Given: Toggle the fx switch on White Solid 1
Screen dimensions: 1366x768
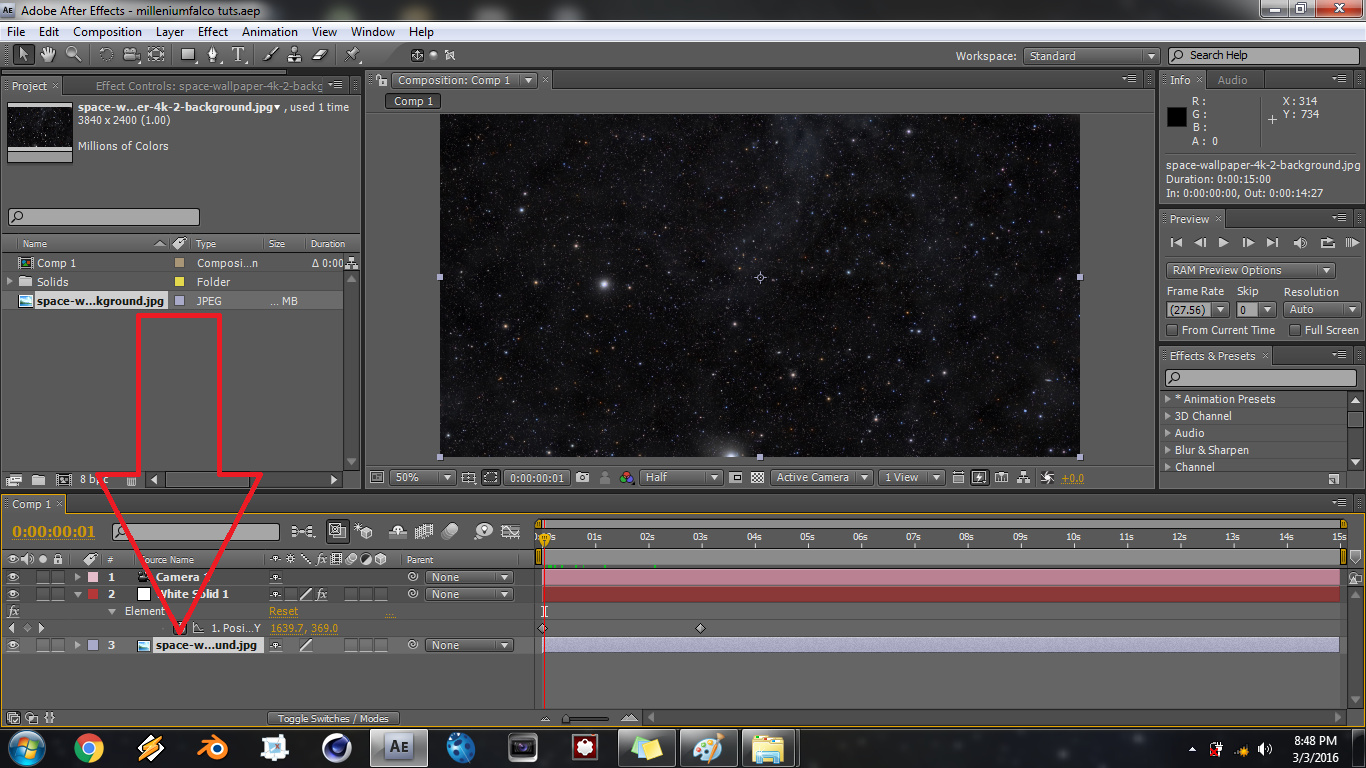Looking at the screenshot, I should click(x=321, y=594).
